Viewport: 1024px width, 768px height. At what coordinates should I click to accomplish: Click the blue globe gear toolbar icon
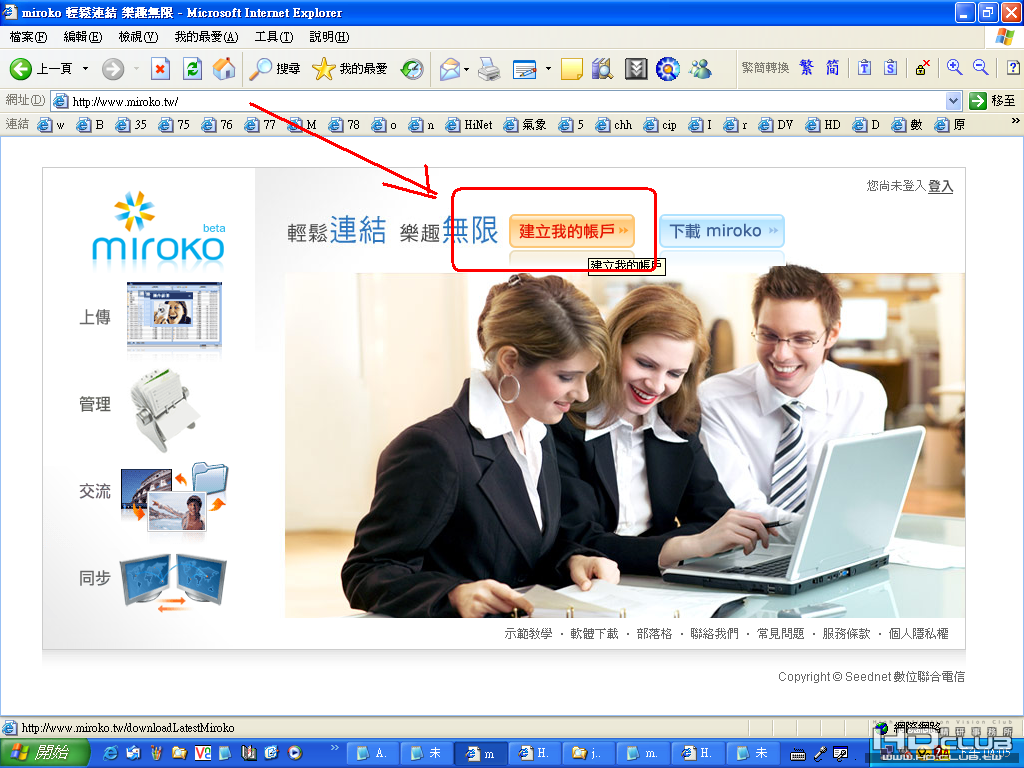point(667,69)
